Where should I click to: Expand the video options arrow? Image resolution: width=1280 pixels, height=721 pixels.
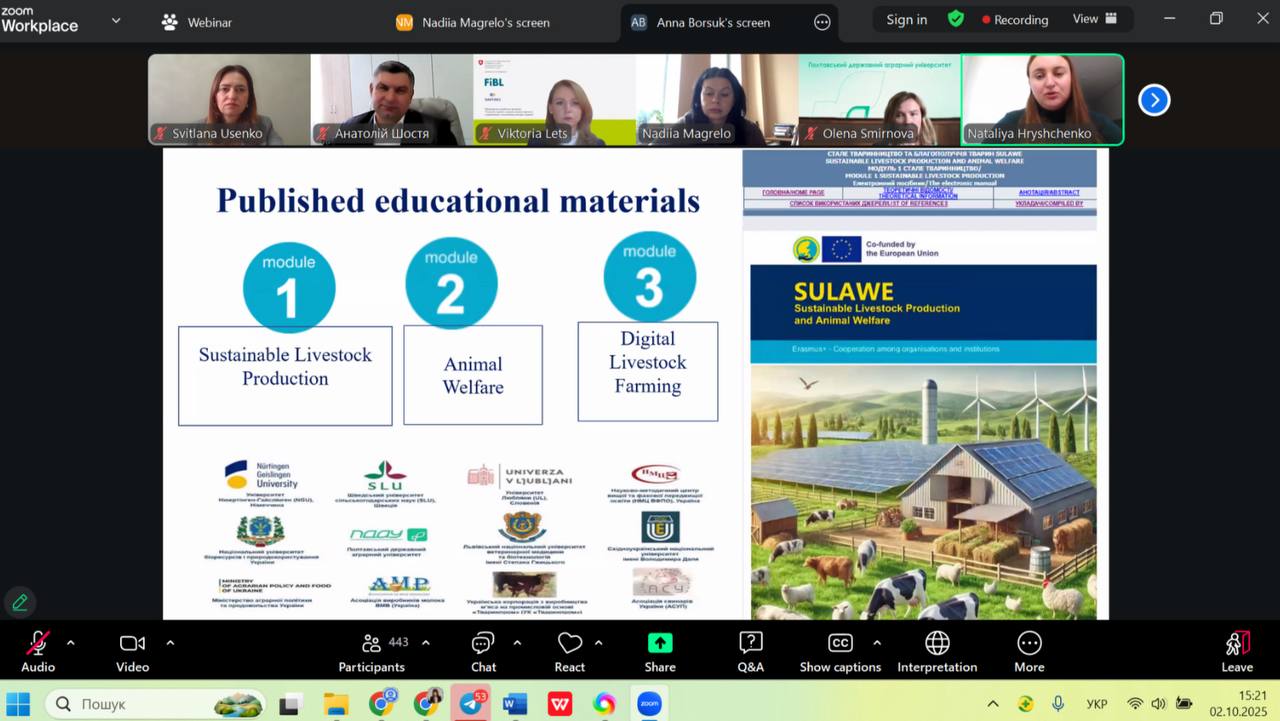click(x=170, y=643)
